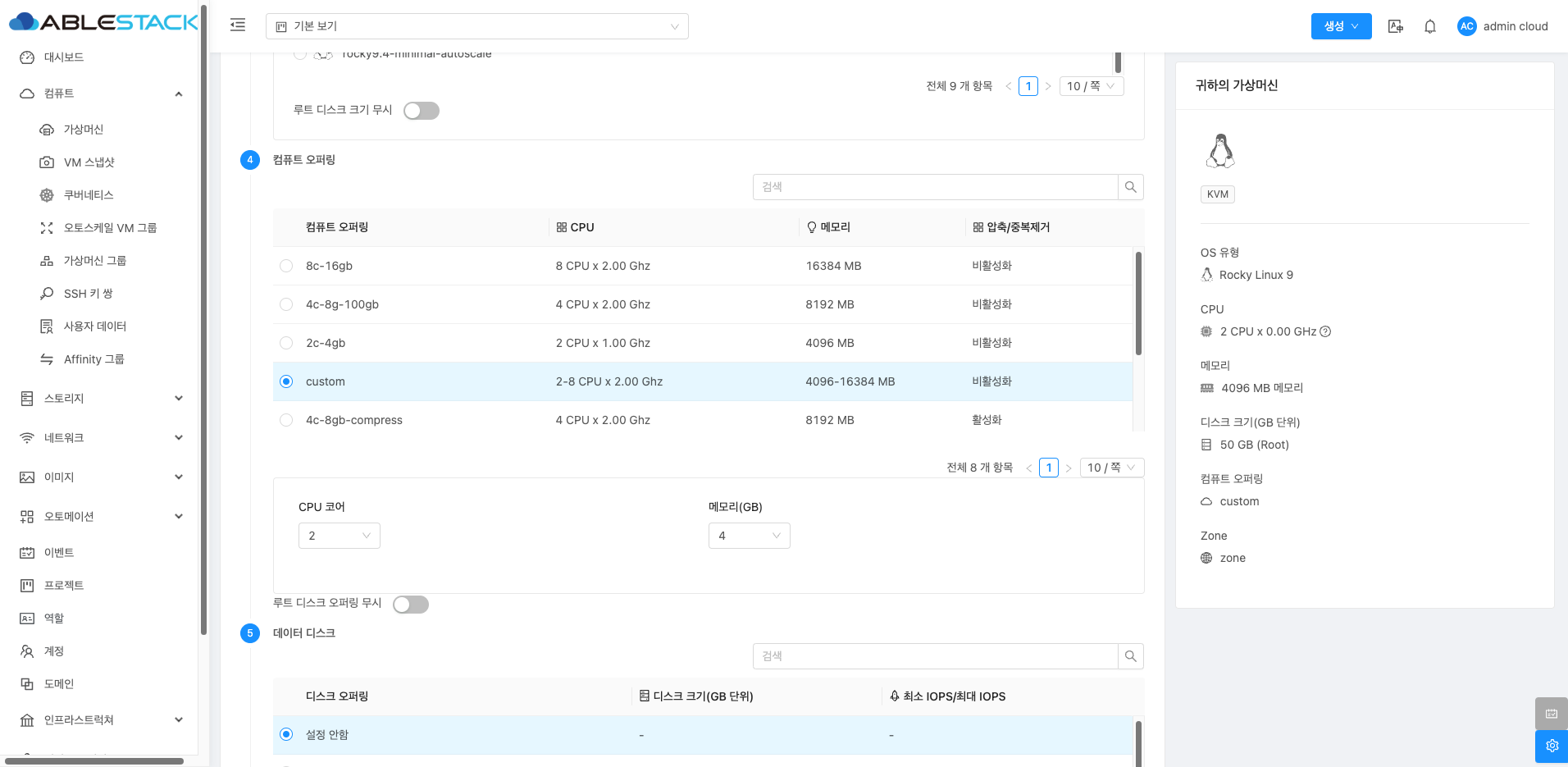This screenshot has height=767, width=1568.
Task: Open the 쿠버네티스 menu item
Action: pyautogui.click(x=89, y=195)
